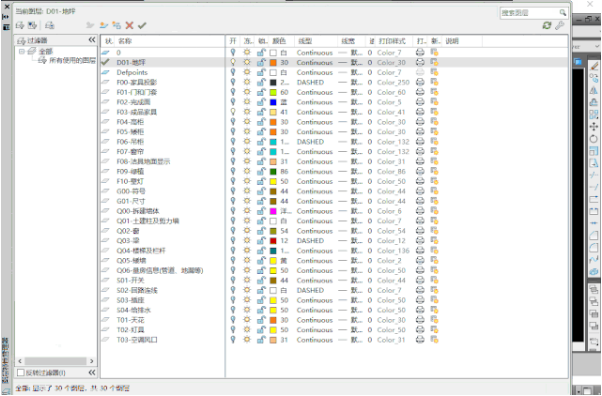Viewport: 602px width, 396px height.
Task: Create new layer frozen in all viewports
Action: tap(117, 25)
